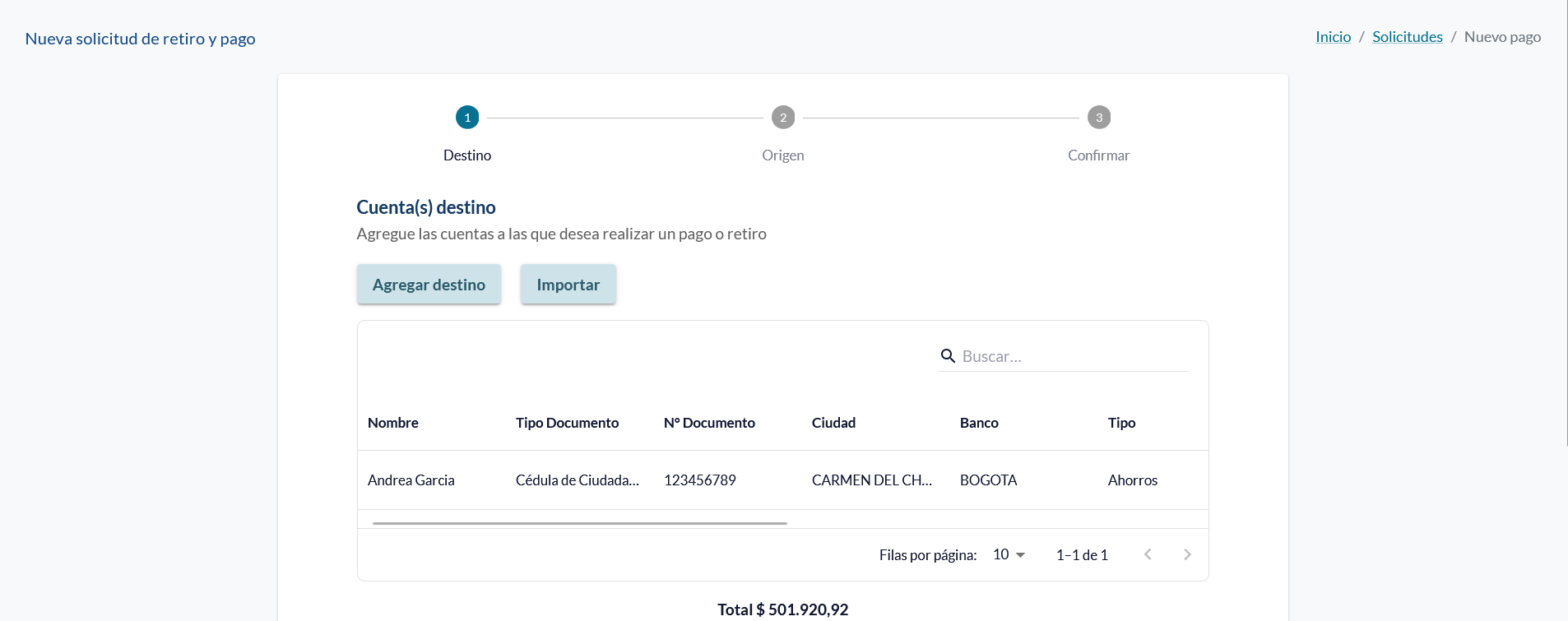Open rows per page dropdown
The width and height of the screenshot is (1568, 621).
(1009, 554)
